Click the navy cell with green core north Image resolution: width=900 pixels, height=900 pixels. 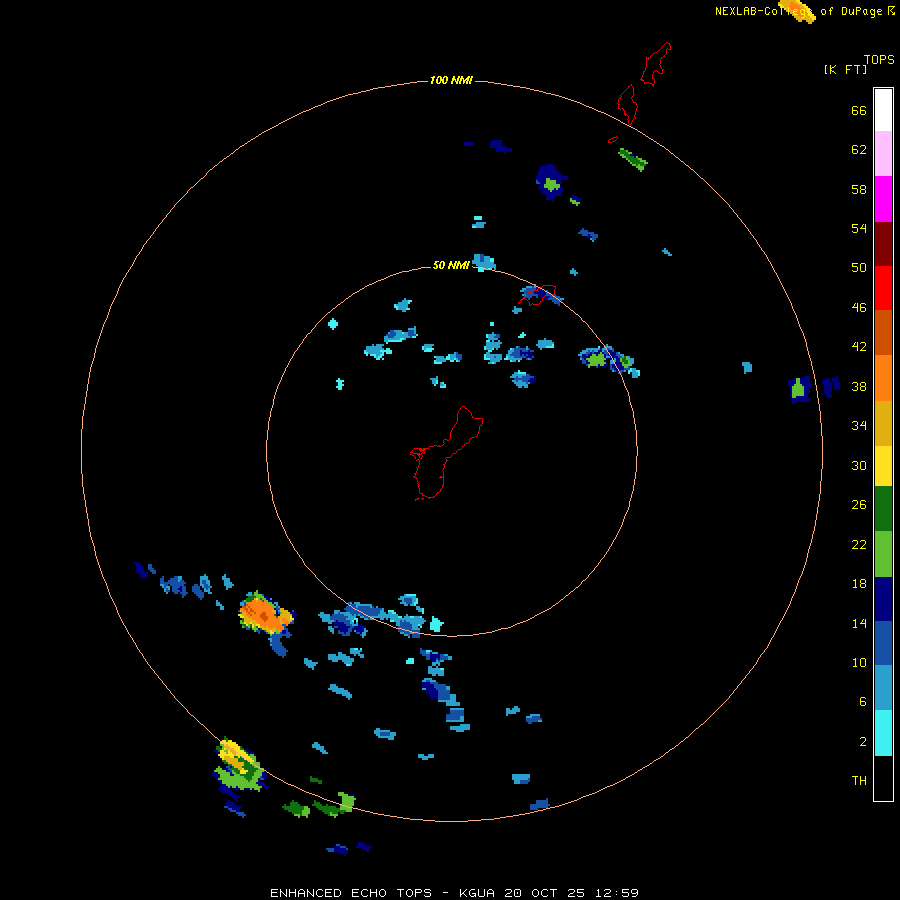[x=551, y=181]
